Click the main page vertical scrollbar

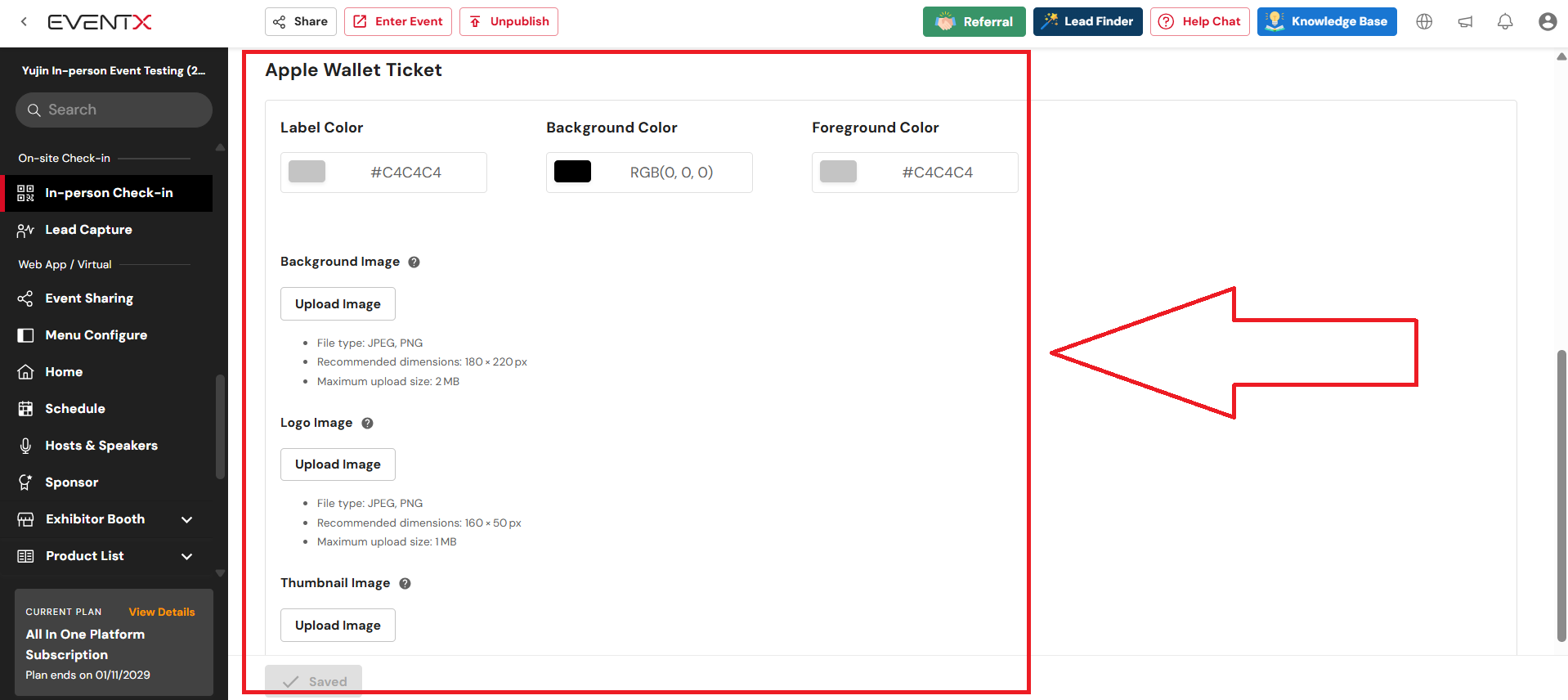coord(1561,496)
